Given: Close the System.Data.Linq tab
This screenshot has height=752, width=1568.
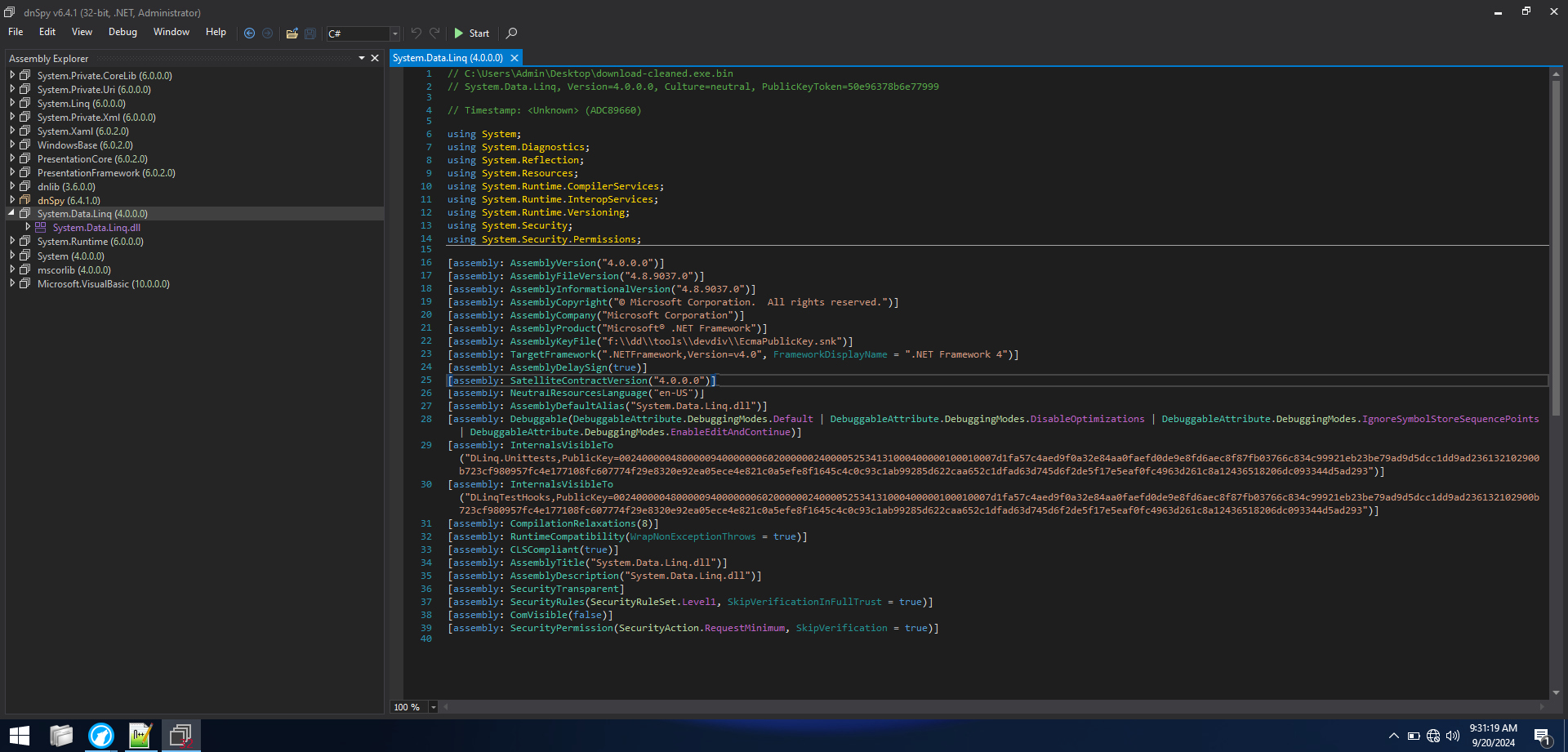Looking at the screenshot, I should point(514,58).
